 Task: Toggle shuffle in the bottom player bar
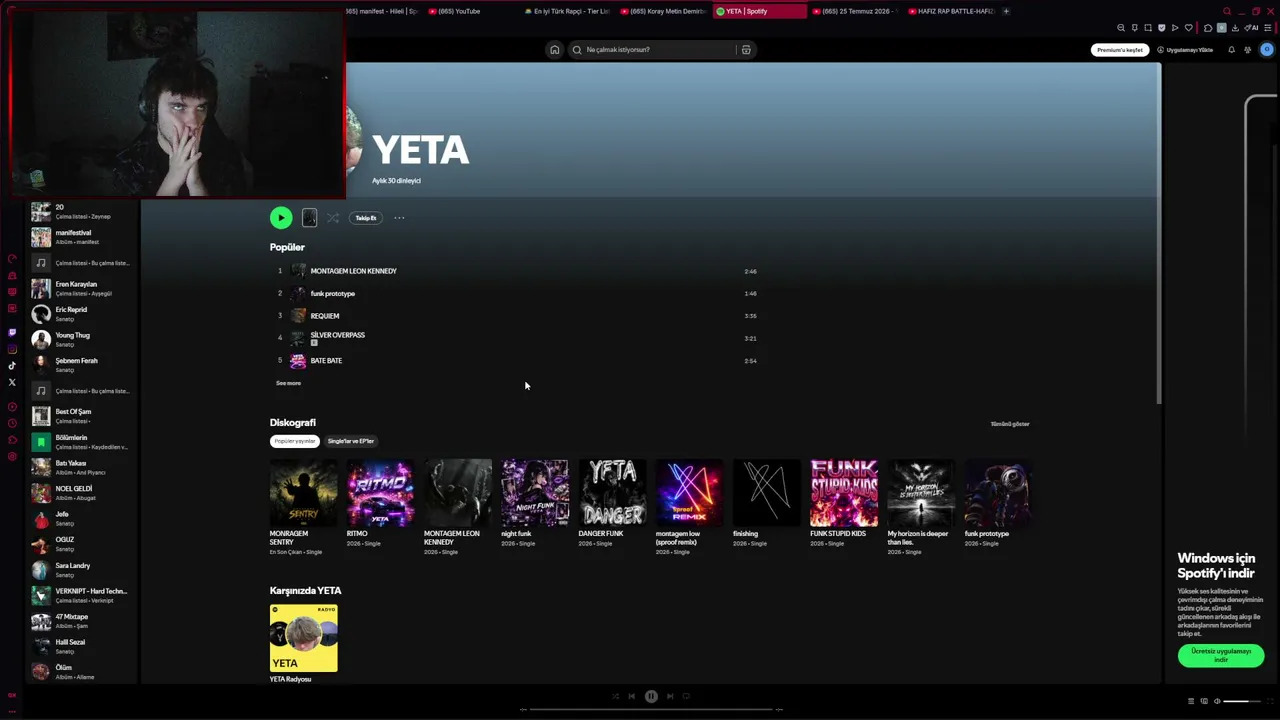(x=615, y=696)
